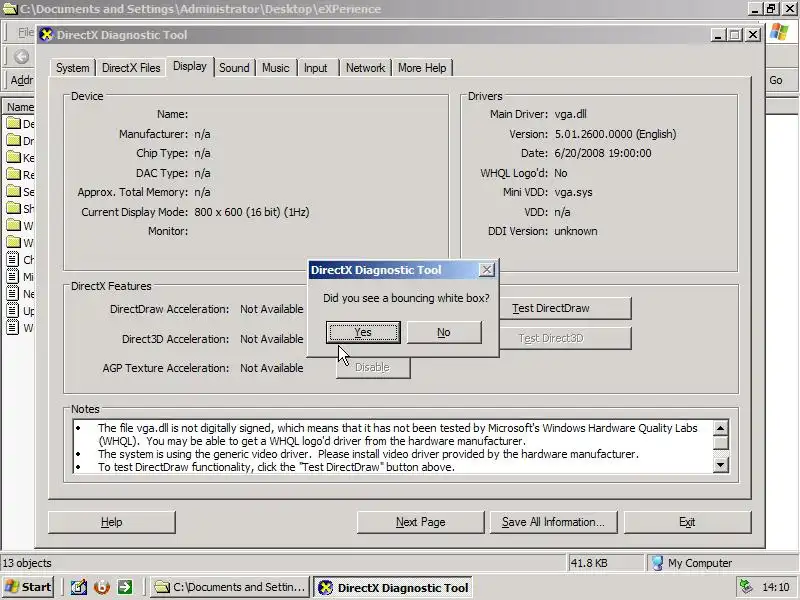The width and height of the screenshot is (800, 600).
Task: Click the Main Driver value vga.dll
Action: [x=570, y=114]
